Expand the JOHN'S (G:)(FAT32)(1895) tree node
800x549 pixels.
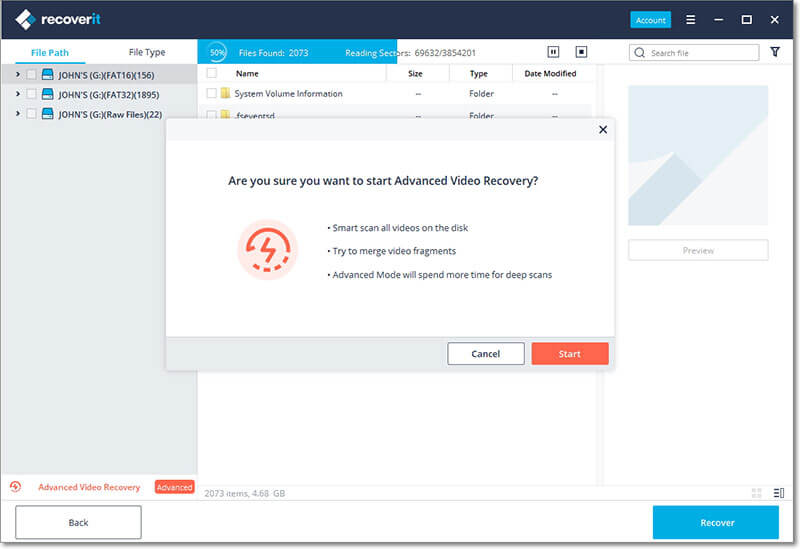17,94
